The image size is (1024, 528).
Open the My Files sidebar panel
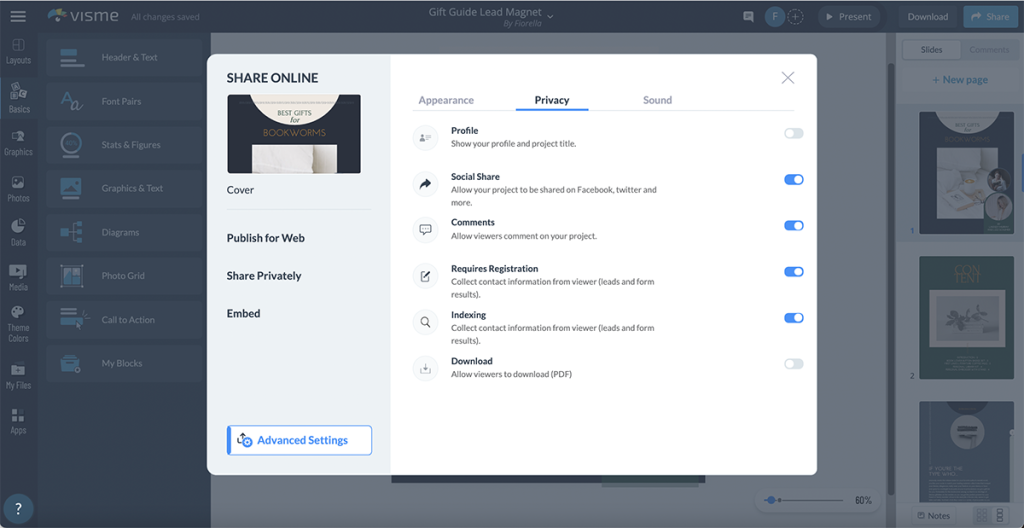click(18, 375)
